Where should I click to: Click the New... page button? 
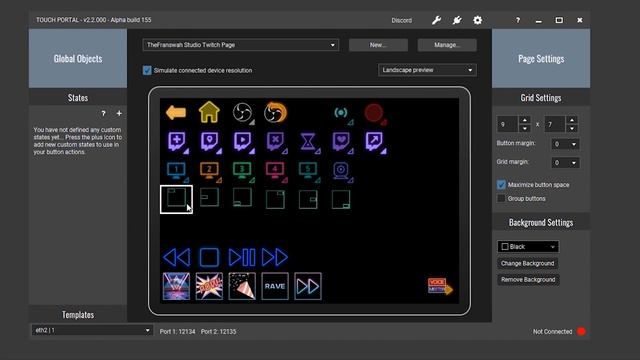[x=378, y=45]
